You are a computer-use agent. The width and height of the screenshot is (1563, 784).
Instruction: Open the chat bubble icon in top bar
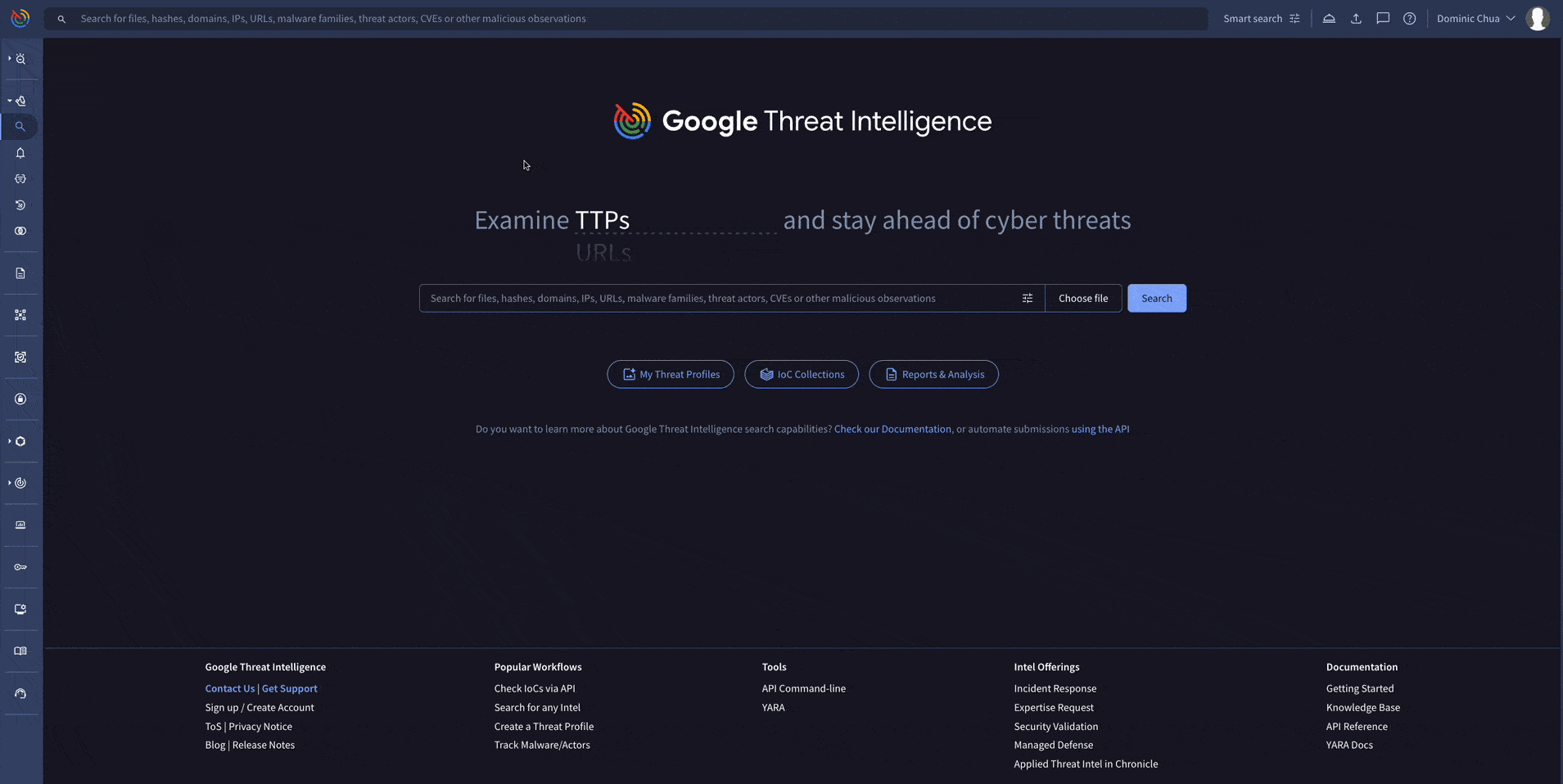tap(1383, 18)
